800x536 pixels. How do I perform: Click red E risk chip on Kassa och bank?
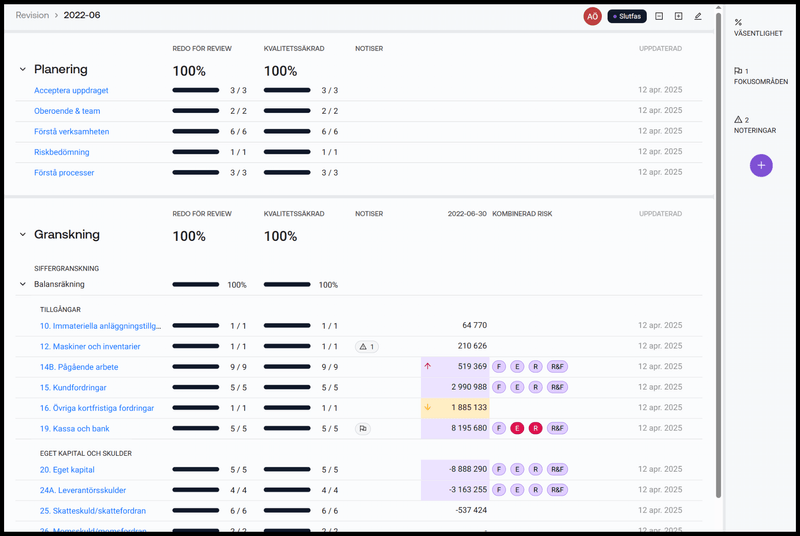click(517, 428)
